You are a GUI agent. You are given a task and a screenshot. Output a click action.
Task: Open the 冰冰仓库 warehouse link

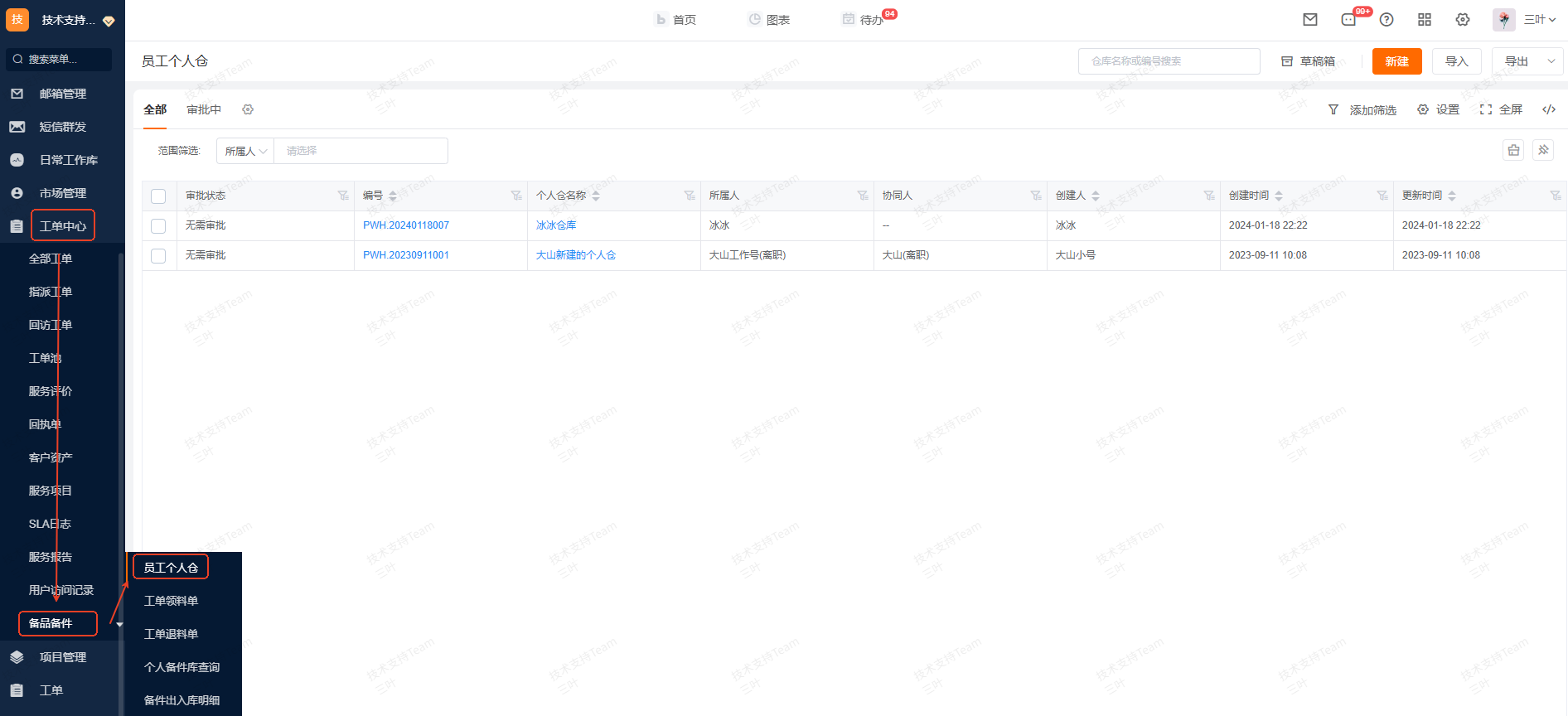(x=556, y=225)
